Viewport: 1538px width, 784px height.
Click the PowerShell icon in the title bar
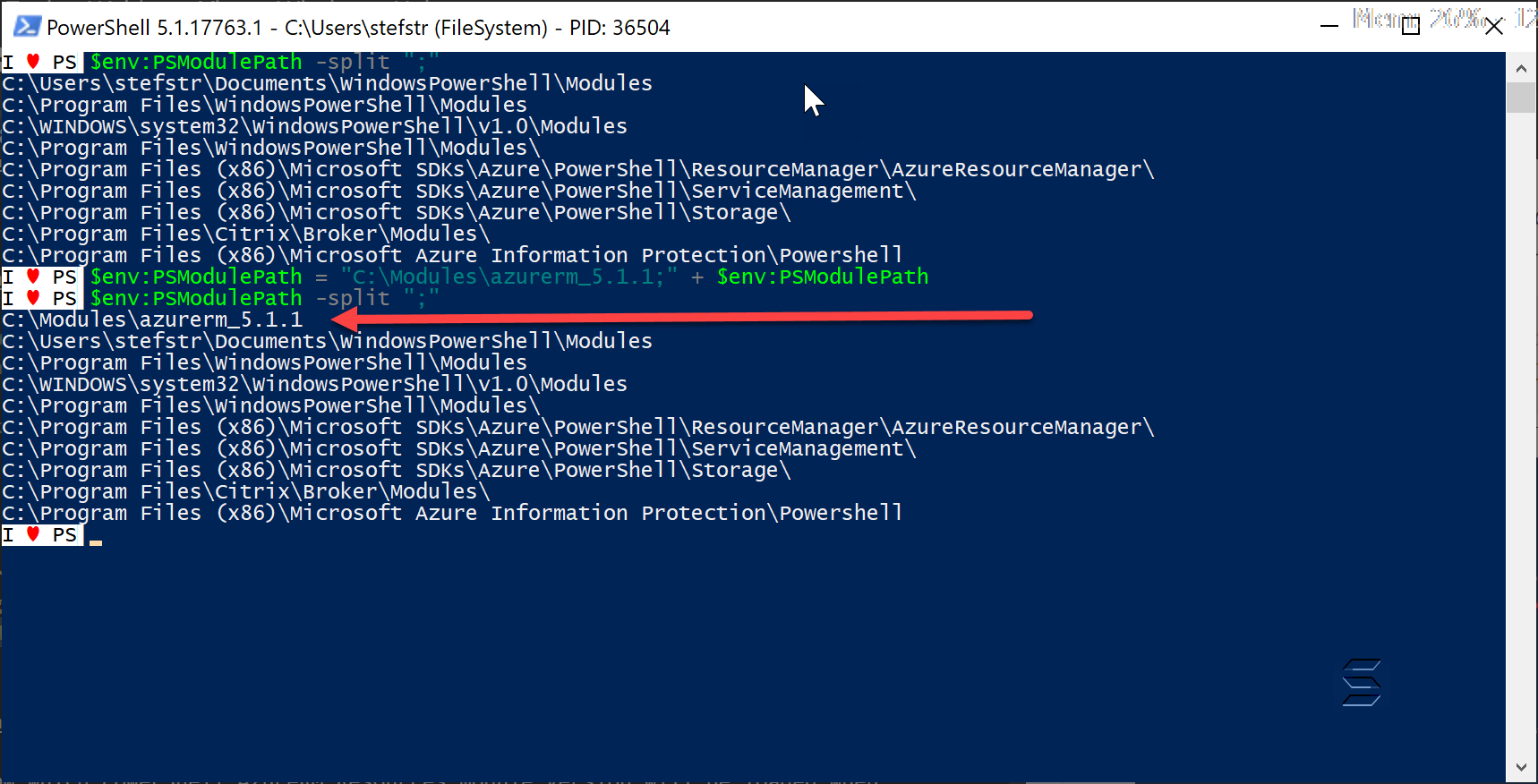(x=26, y=27)
